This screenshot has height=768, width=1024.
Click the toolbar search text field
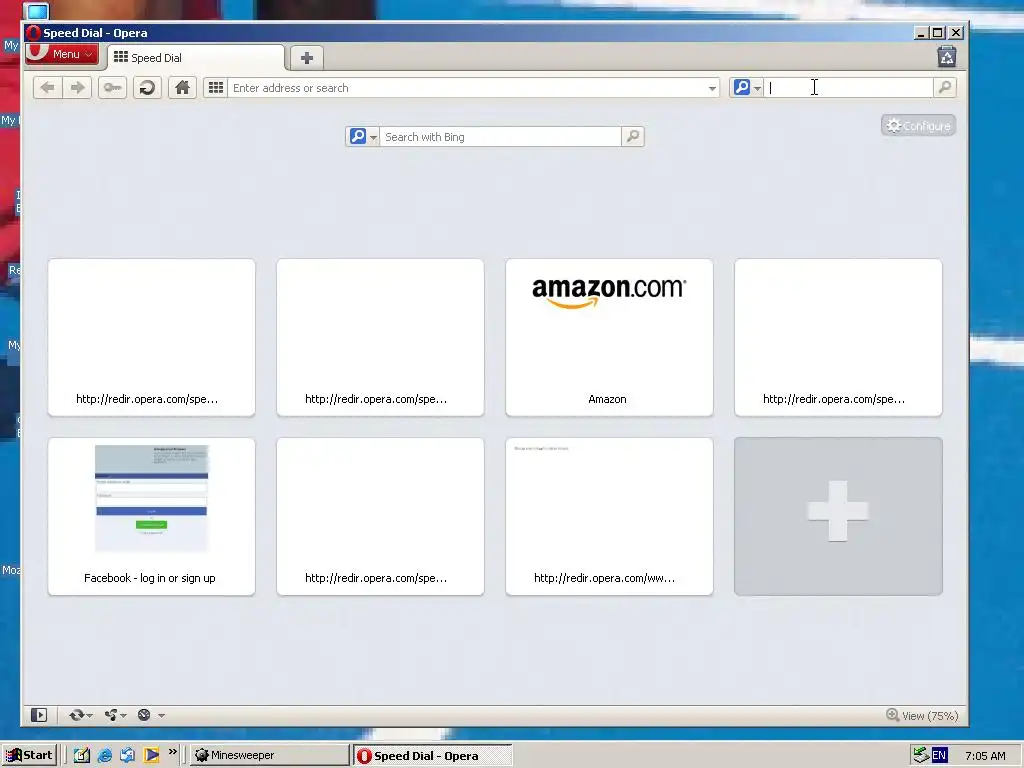tap(848, 88)
